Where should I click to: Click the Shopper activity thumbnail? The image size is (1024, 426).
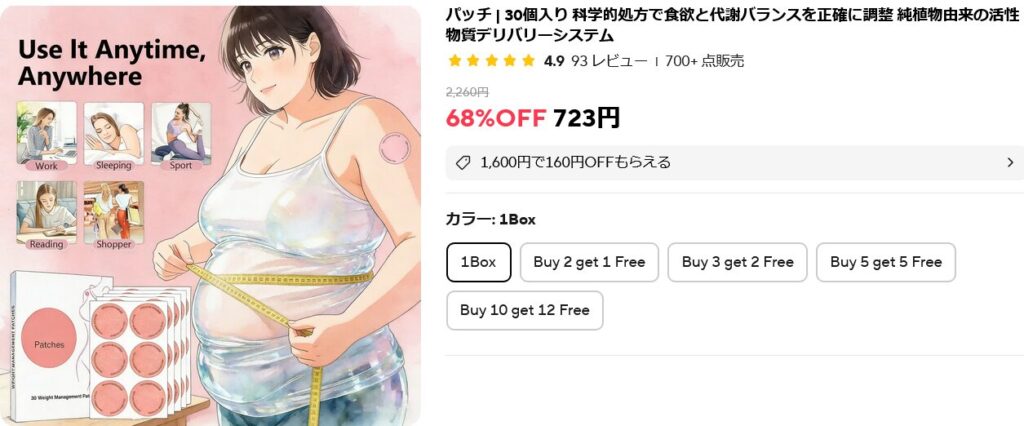[114, 216]
